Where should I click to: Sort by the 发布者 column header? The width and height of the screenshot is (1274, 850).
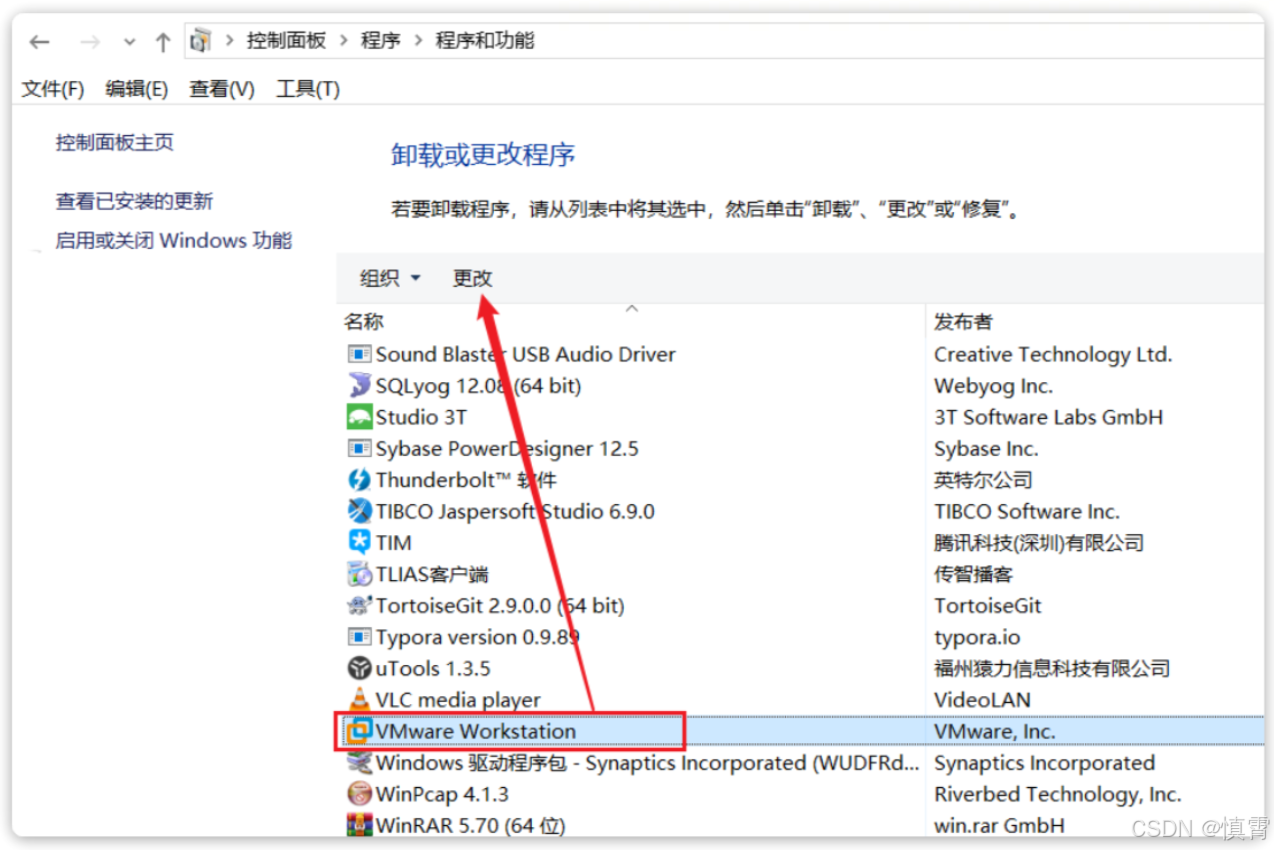click(1095, 321)
